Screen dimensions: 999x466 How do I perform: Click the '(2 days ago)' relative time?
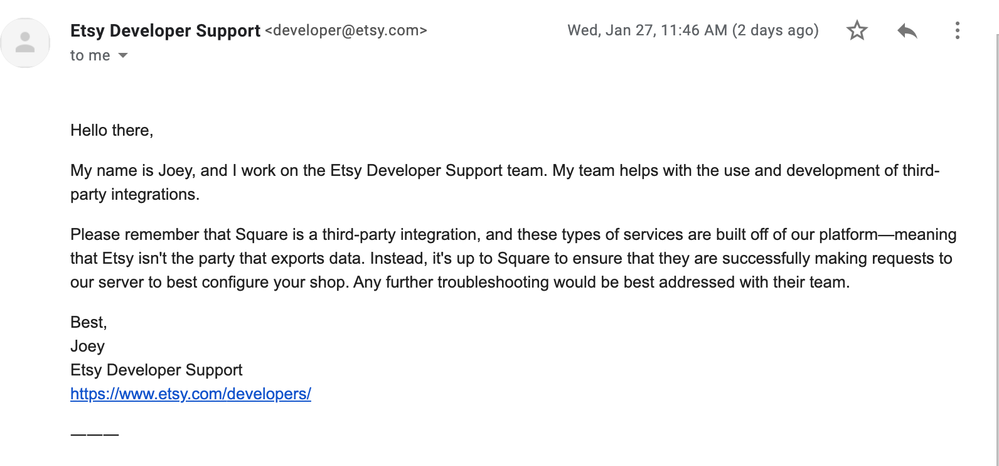(775, 30)
